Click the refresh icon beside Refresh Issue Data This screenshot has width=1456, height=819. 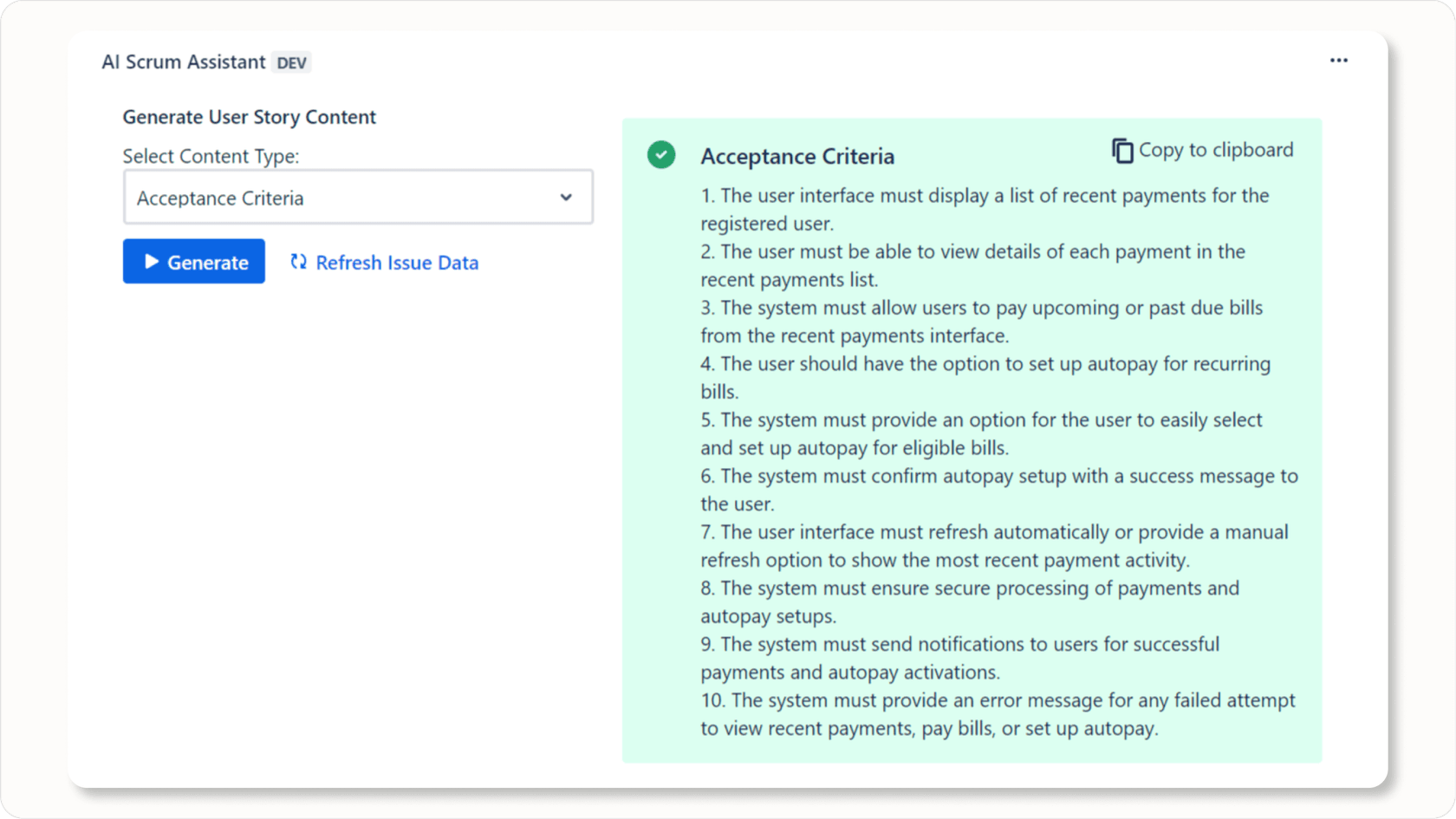(x=298, y=262)
